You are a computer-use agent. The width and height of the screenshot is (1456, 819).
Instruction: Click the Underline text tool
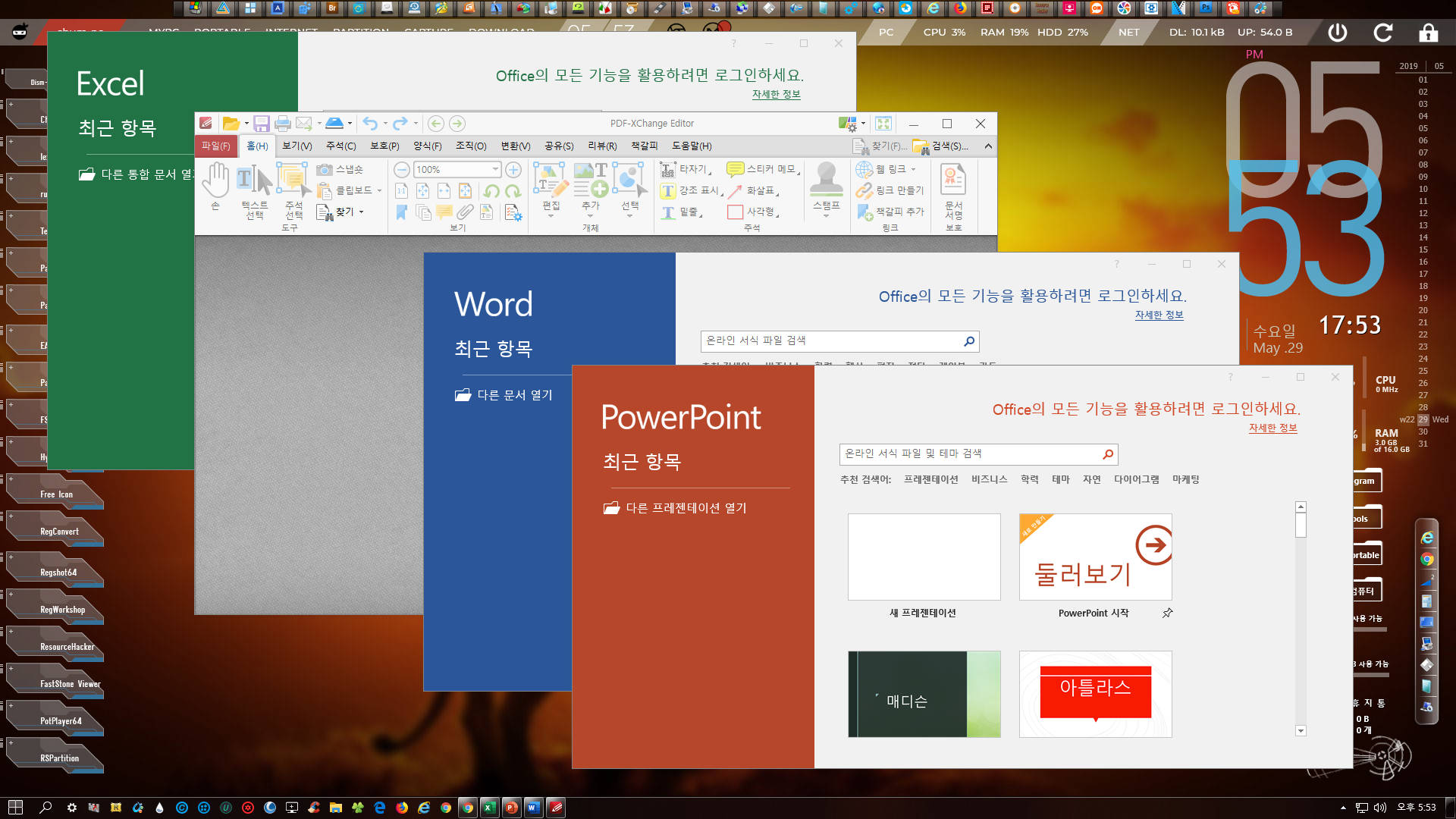click(x=682, y=212)
